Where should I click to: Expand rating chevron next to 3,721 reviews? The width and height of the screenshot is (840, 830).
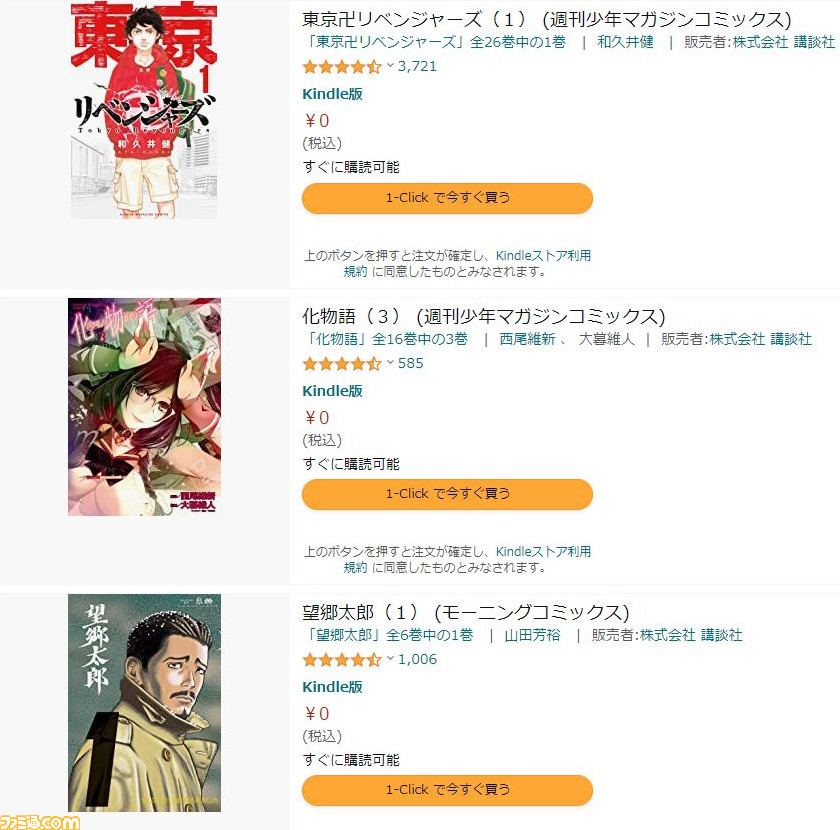[390, 66]
